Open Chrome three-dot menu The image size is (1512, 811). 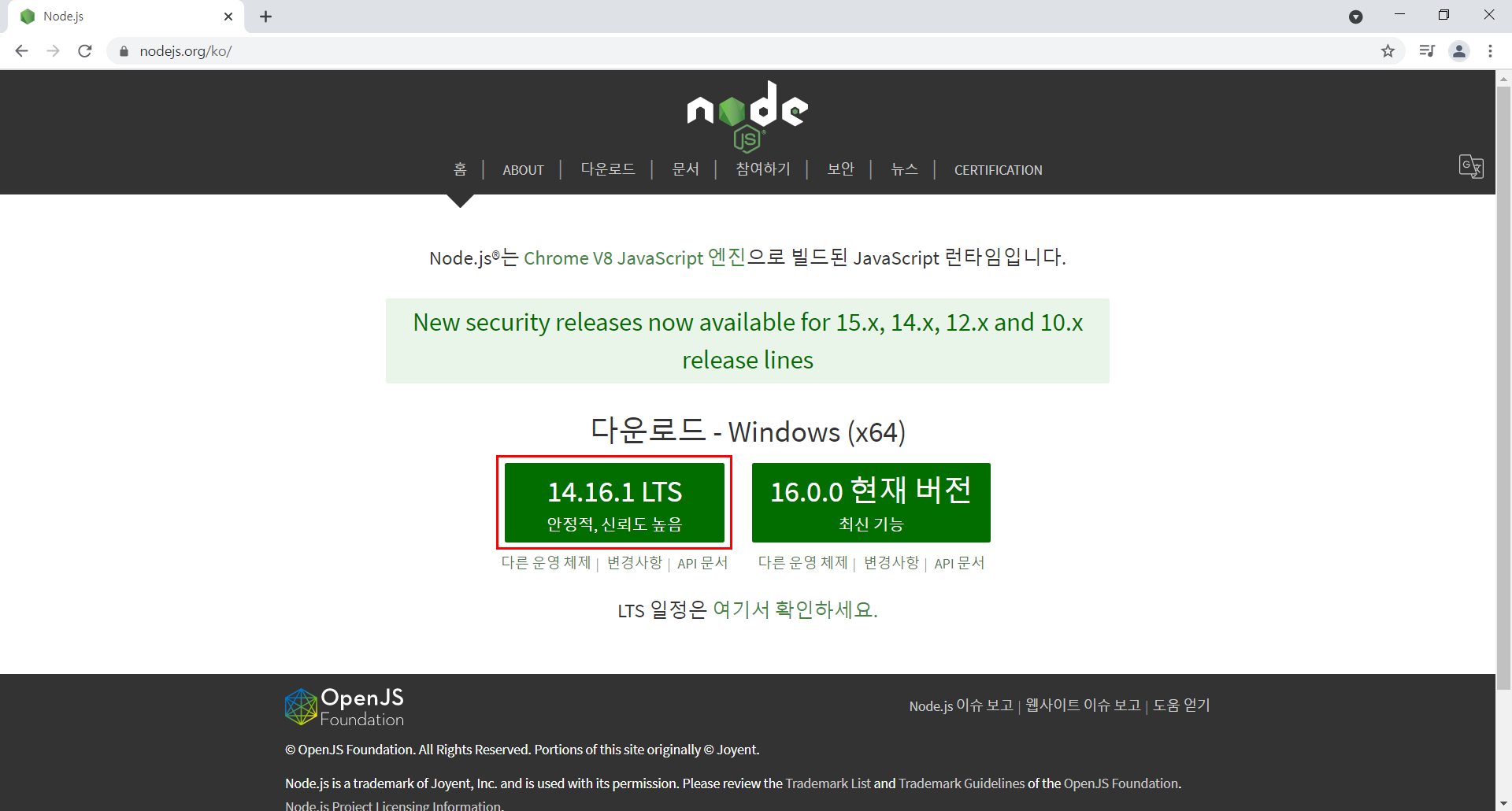1490,51
